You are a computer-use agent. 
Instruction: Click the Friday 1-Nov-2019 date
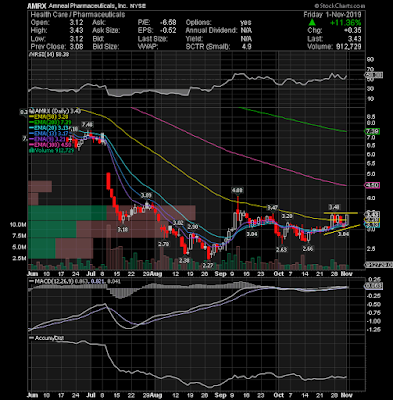coord(332,14)
